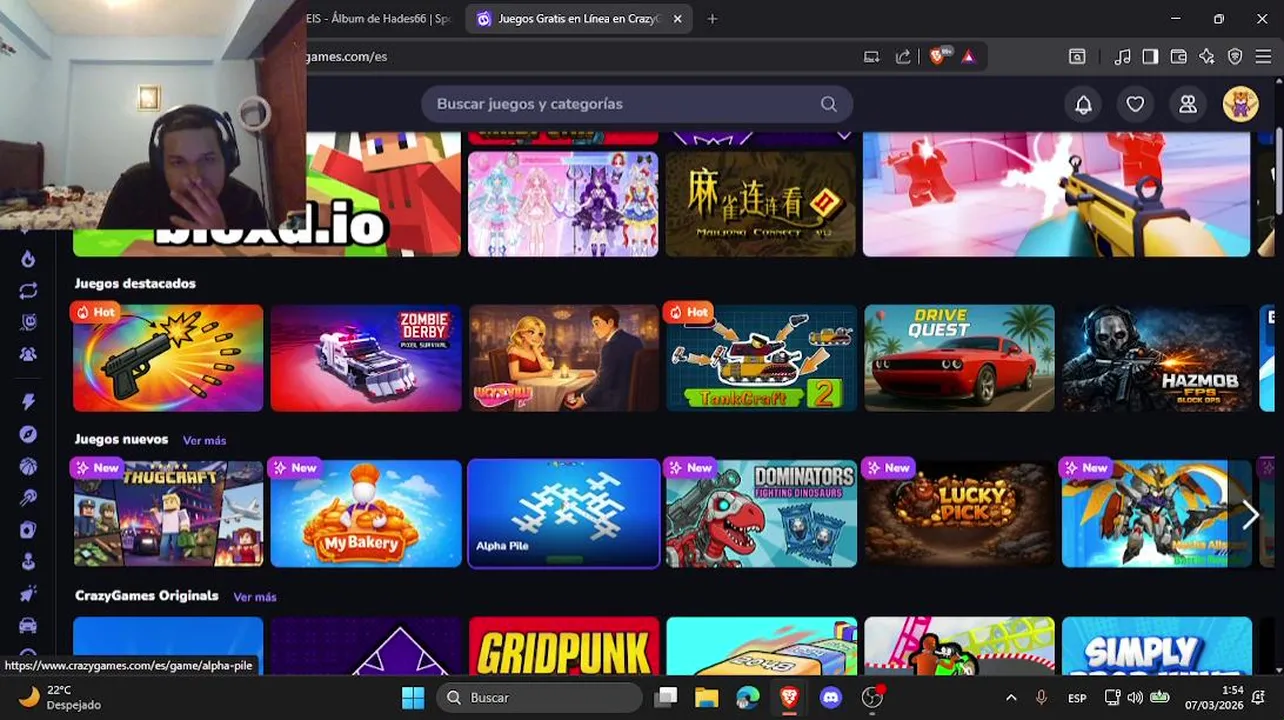Open the Leo AI sparkle icon
The image size is (1284, 720).
[x=1207, y=57]
